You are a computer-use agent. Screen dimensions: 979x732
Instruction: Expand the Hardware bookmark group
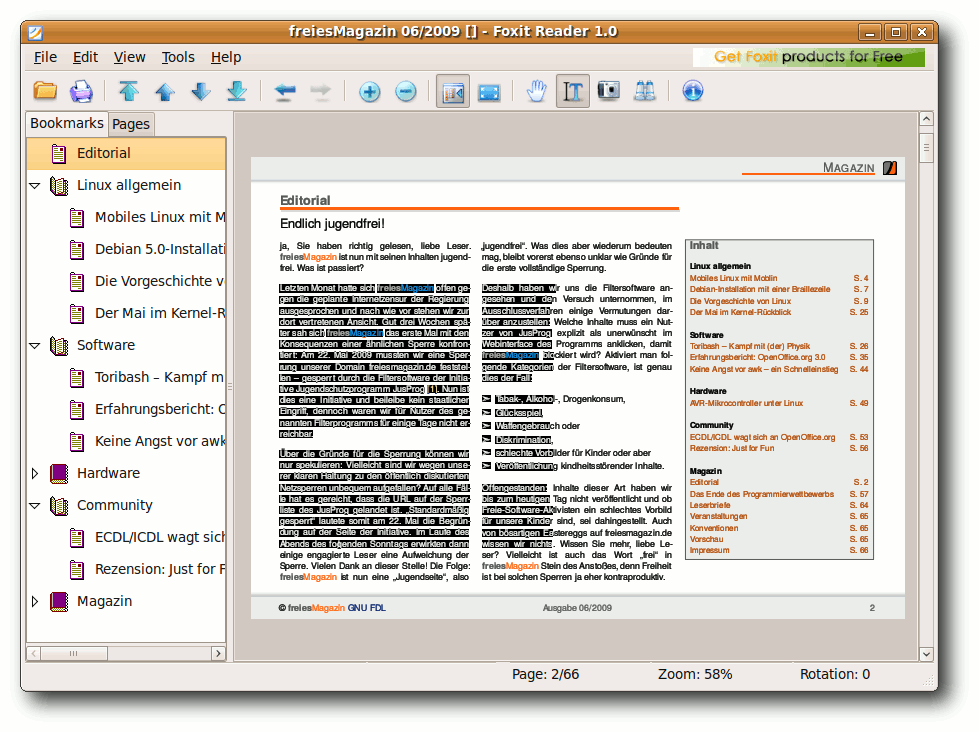click(35, 473)
